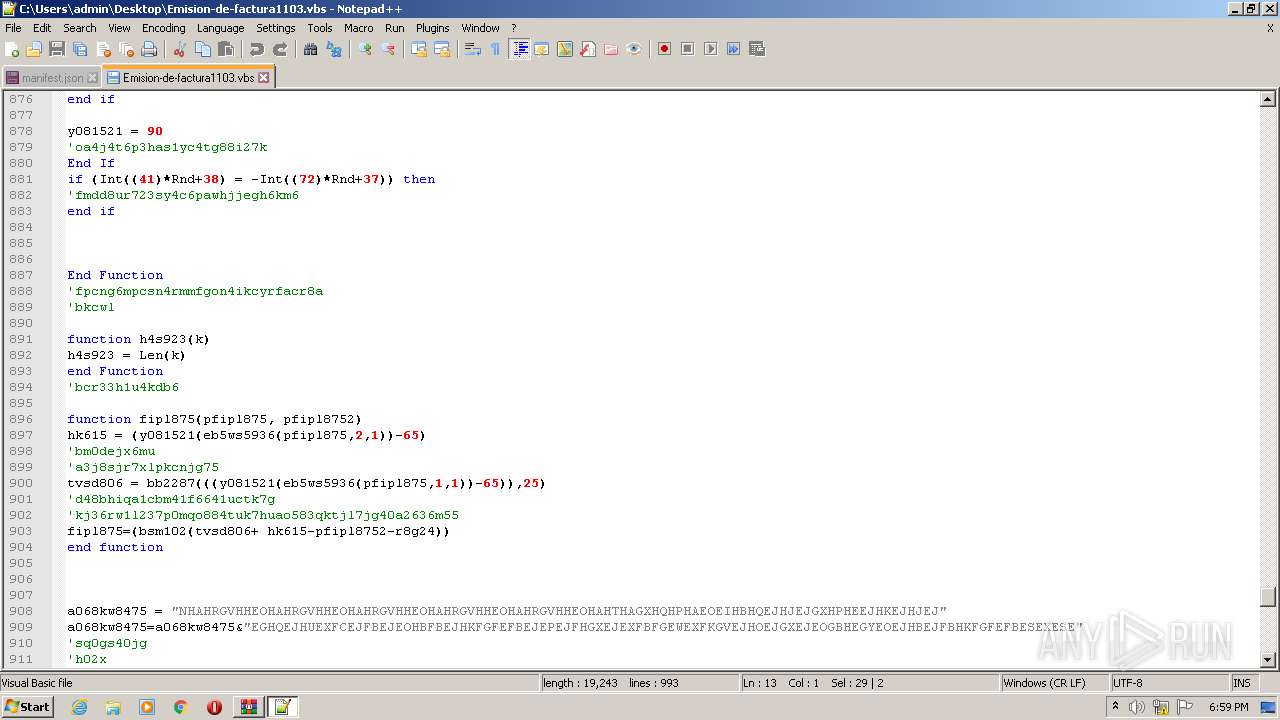Click the vertical scrollbar thumb

pyautogui.click(x=1268, y=597)
